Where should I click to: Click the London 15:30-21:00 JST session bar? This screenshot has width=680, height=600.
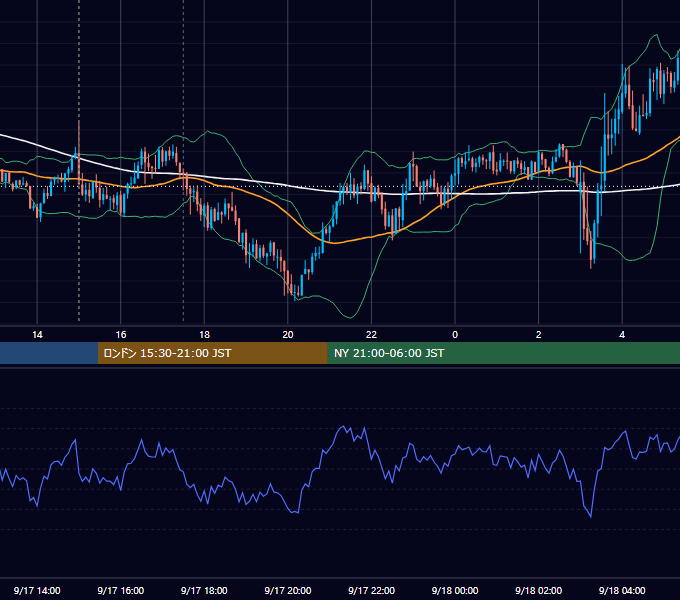pyautogui.click(x=212, y=353)
